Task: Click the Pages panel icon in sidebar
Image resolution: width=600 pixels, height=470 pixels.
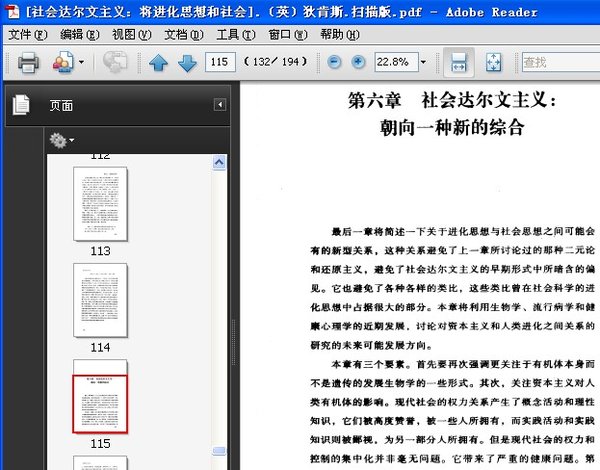Action: [x=22, y=104]
